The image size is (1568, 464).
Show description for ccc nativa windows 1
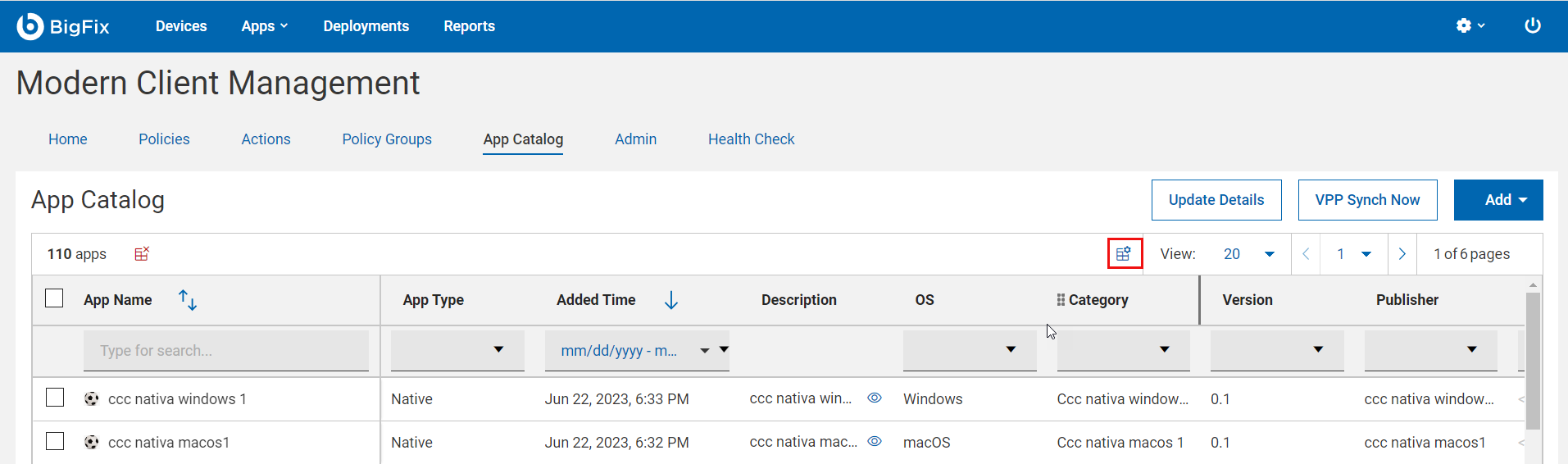(x=875, y=398)
